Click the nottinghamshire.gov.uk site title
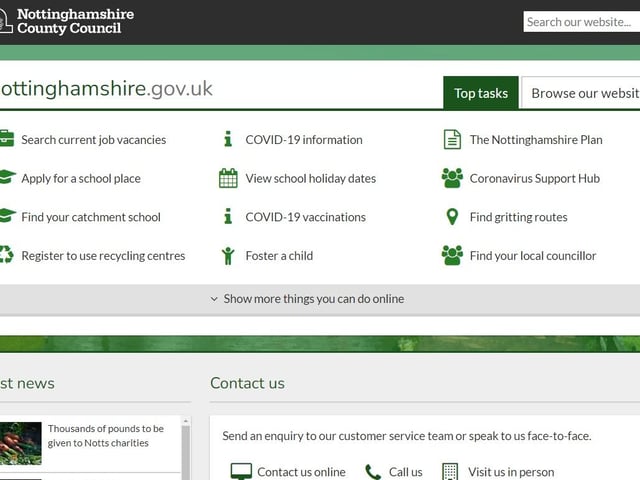The width and height of the screenshot is (640, 480). 106,89
